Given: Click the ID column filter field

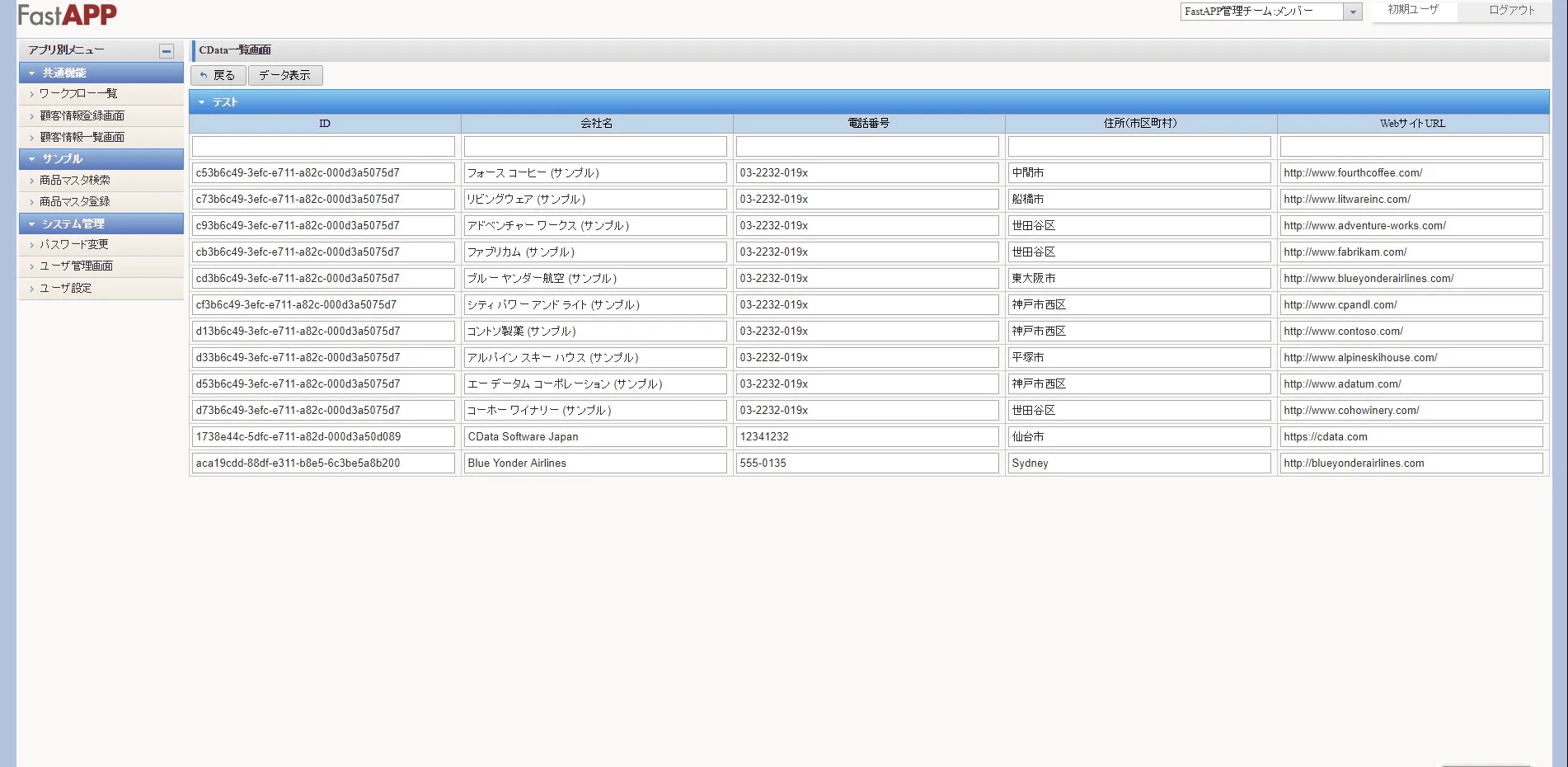Looking at the screenshot, I should [x=323, y=146].
